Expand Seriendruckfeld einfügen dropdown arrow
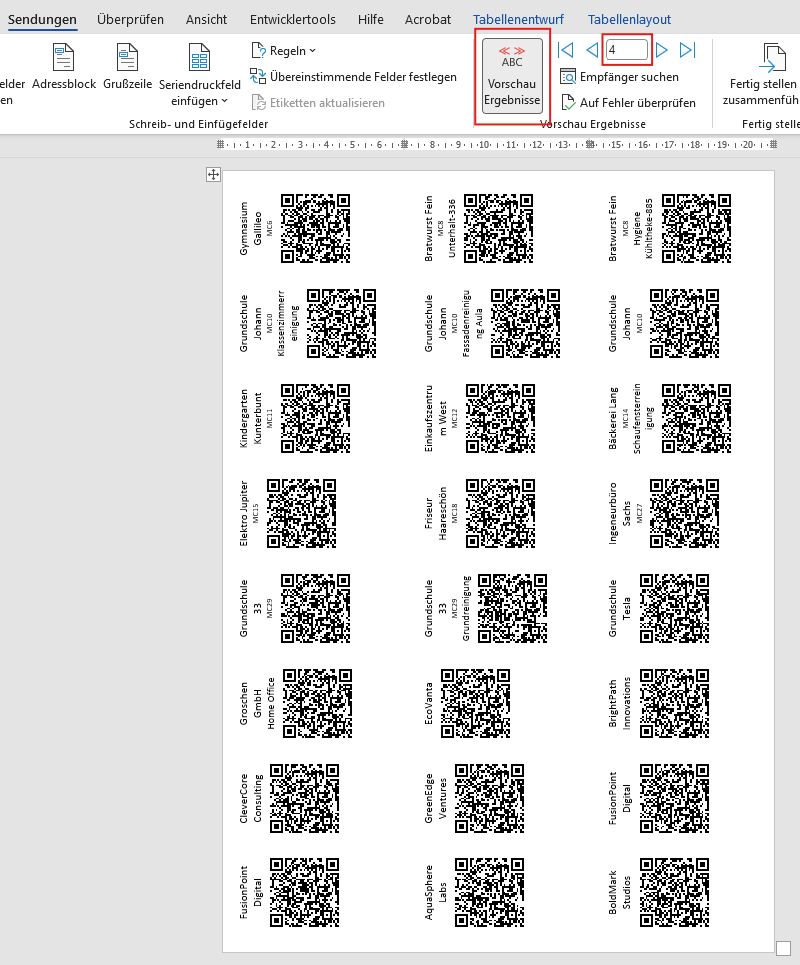Viewport: 800px width, 965px height. pyautogui.click(x=224, y=101)
